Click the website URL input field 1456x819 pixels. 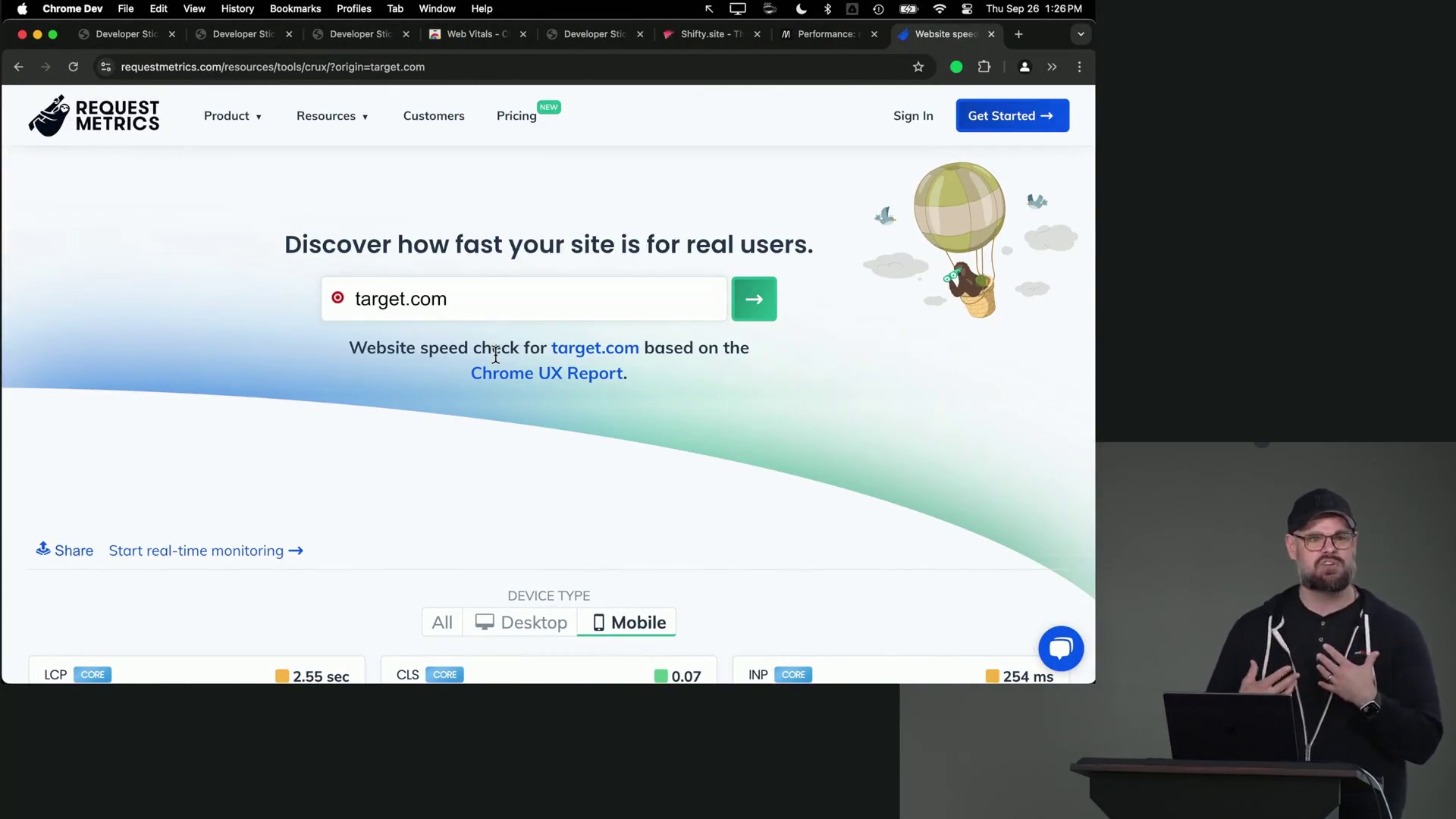(525, 298)
